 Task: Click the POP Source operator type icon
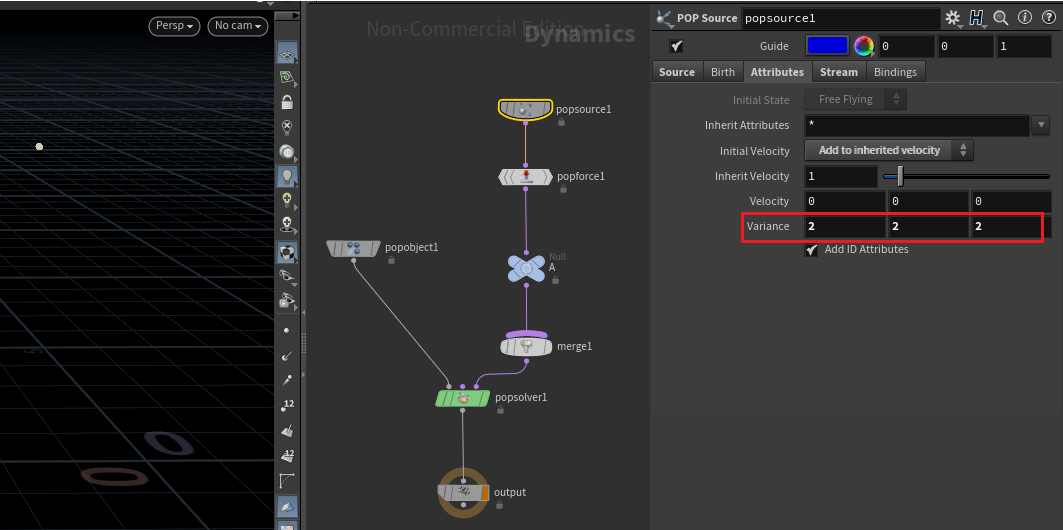[664, 18]
